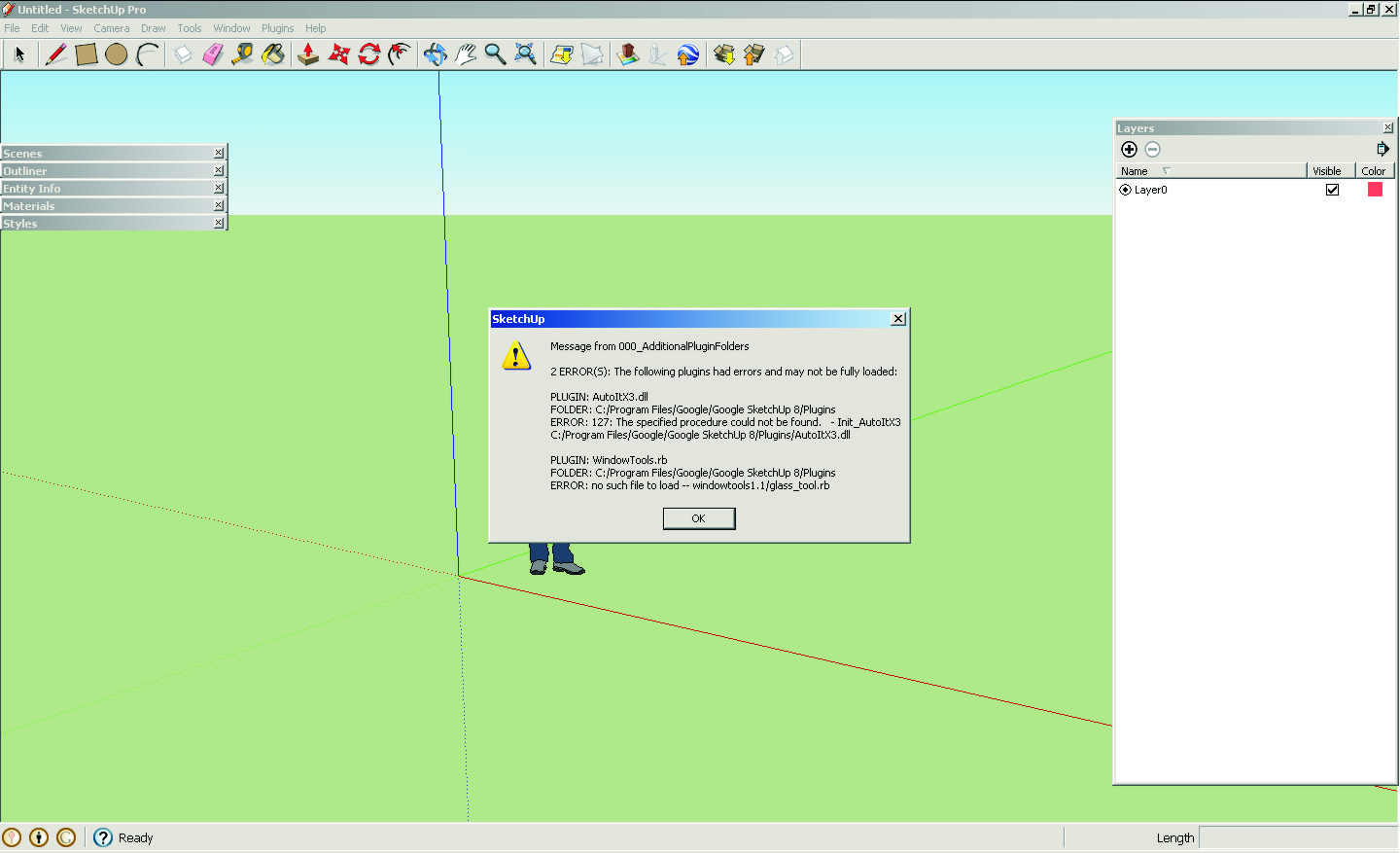Close the Styles panel

pos(219,223)
